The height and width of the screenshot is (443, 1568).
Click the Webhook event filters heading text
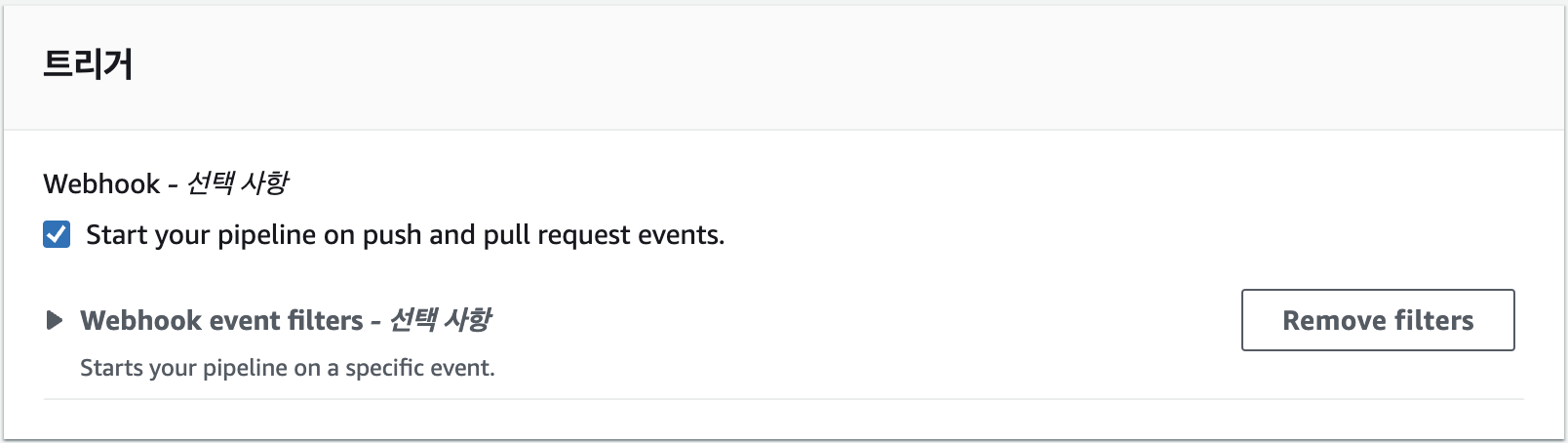coord(286,320)
